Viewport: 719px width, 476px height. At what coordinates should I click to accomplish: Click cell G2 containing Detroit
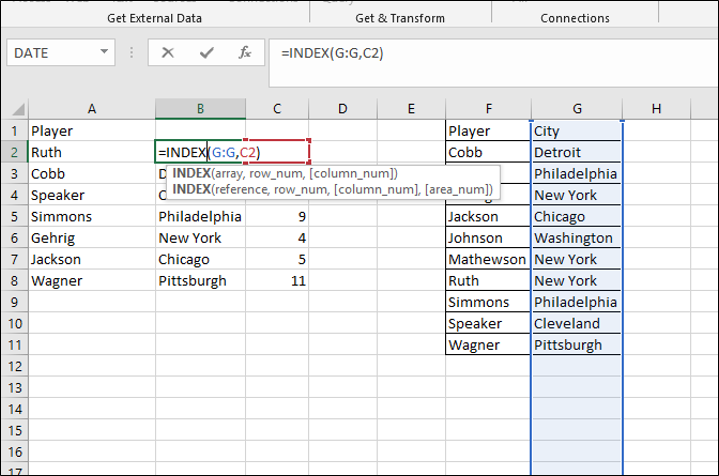(x=577, y=152)
